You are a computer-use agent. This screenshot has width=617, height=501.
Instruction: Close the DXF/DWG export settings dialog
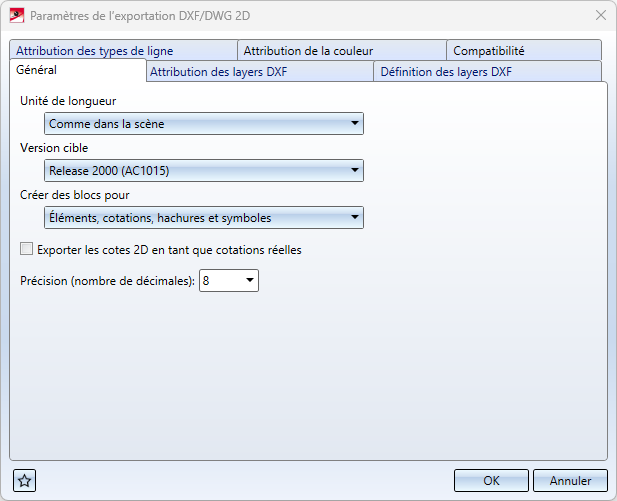tap(600, 15)
